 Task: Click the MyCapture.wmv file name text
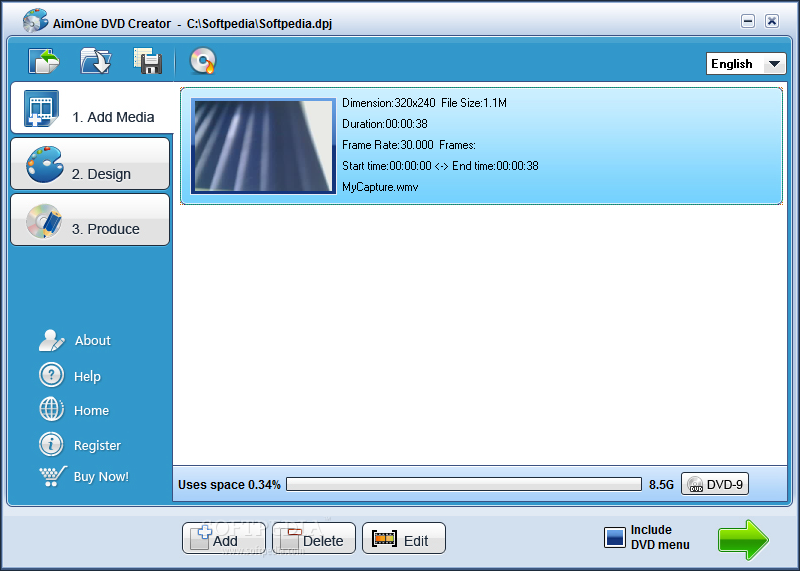(x=380, y=187)
